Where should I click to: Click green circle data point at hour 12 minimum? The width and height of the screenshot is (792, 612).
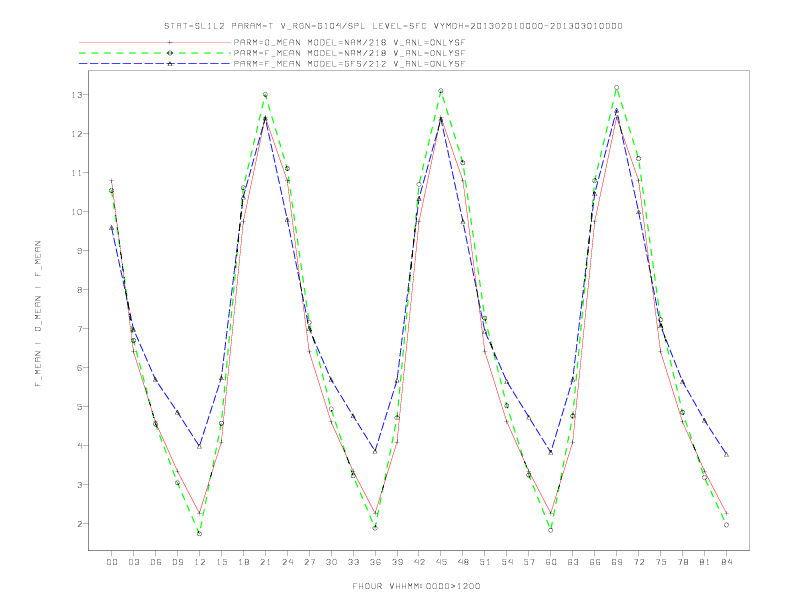200,534
